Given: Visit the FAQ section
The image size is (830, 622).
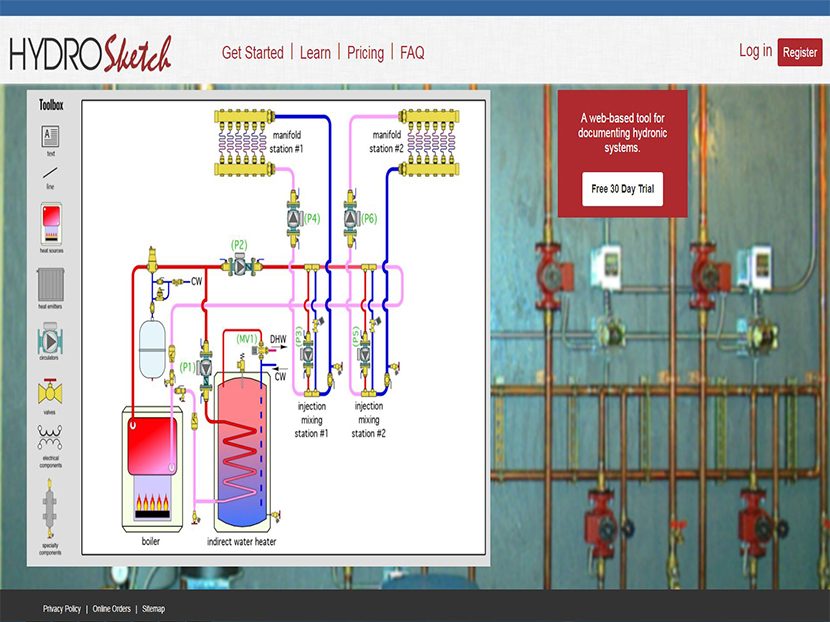Looking at the screenshot, I should 412,53.
